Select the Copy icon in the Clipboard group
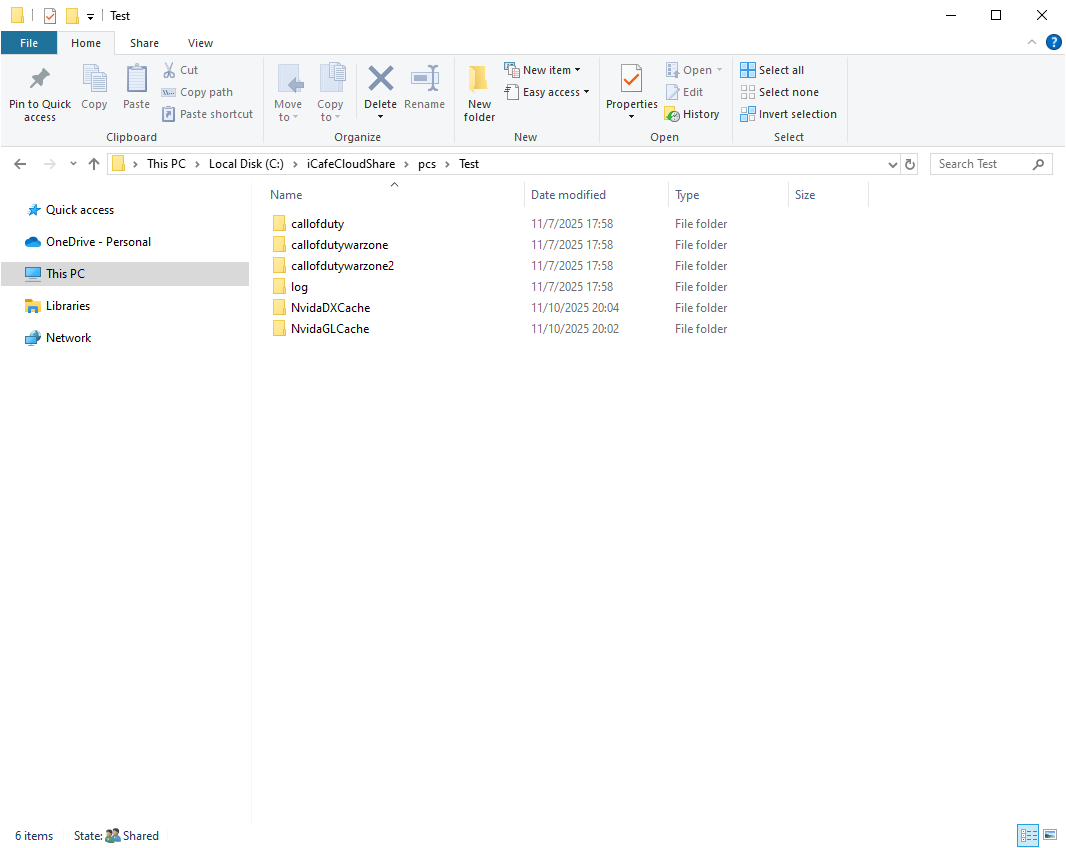 [x=94, y=88]
